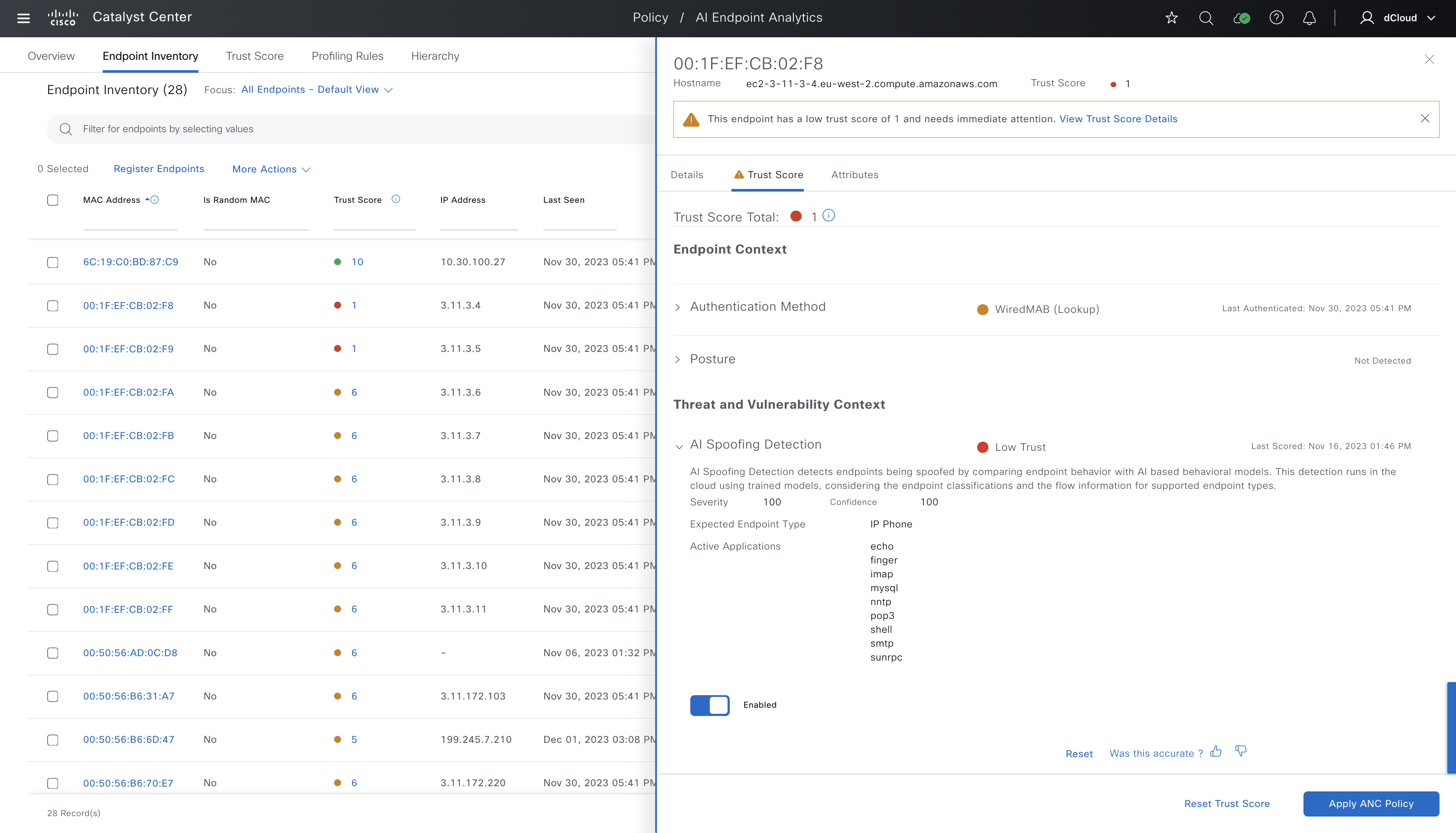Click the red Low Trust status dot

982,447
